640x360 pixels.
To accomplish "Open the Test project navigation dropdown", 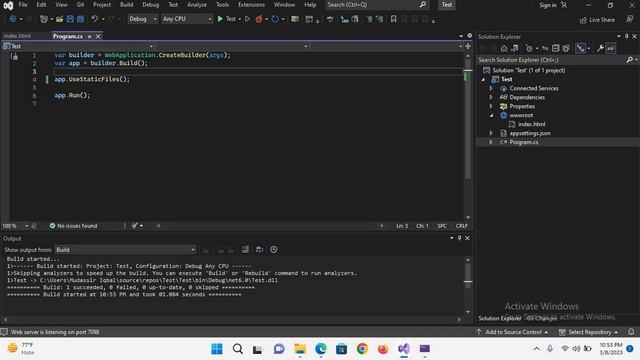I will (78, 46).
